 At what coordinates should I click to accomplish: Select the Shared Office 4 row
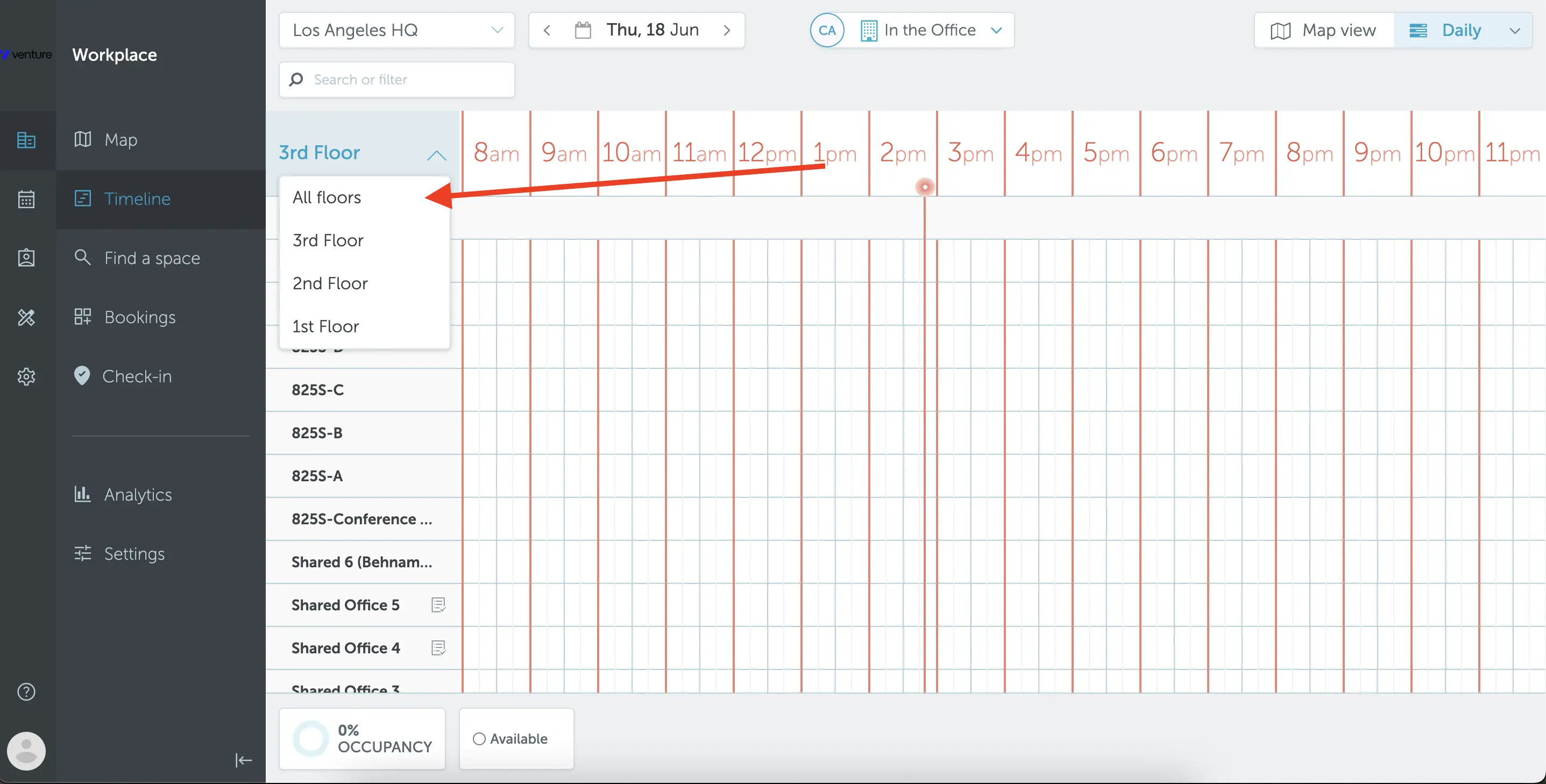(364, 648)
